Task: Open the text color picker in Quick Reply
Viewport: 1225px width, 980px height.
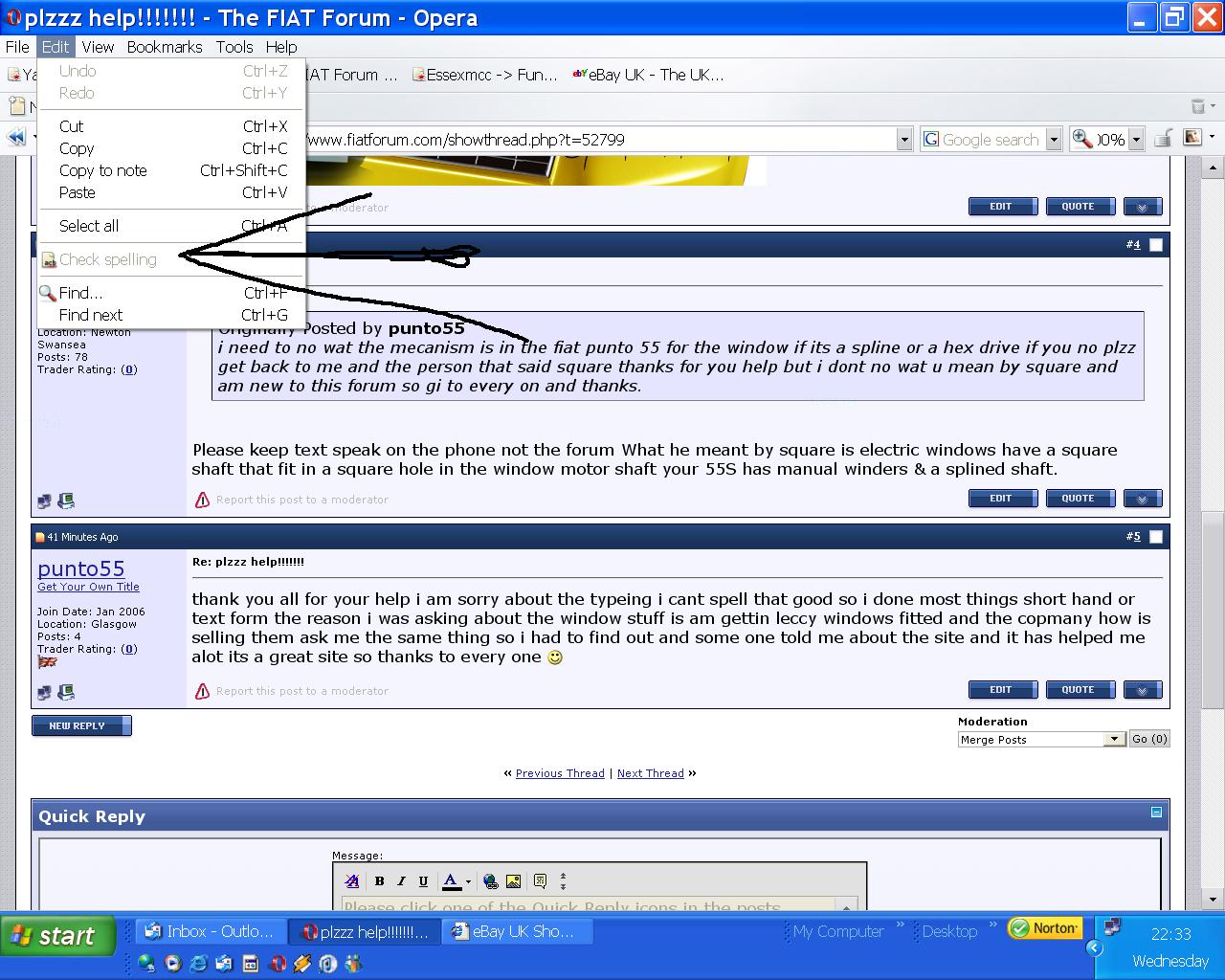Action: [x=468, y=881]
